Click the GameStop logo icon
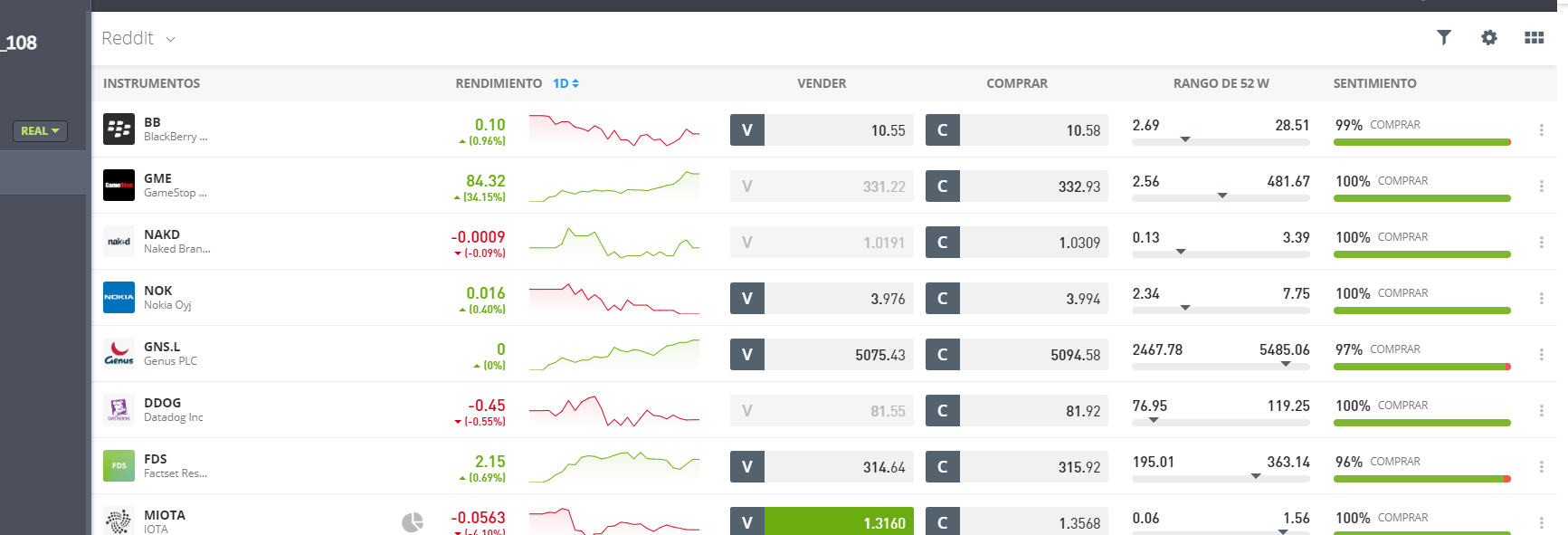 coord(119,186)
